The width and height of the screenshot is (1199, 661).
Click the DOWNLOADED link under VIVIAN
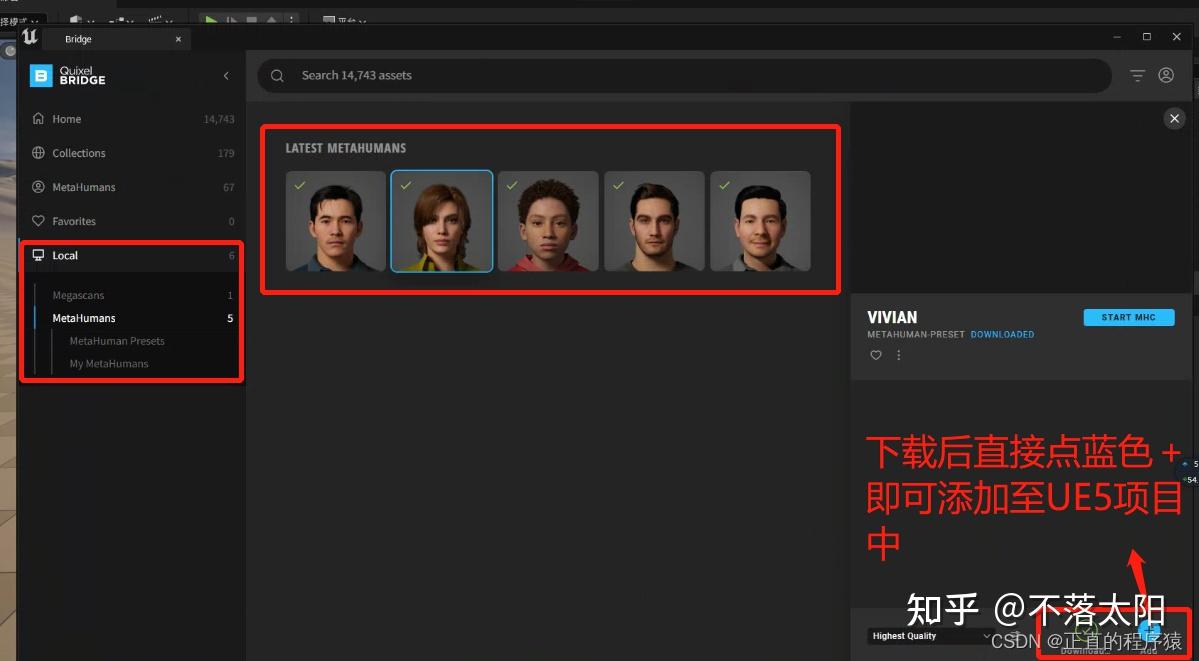1002,335
